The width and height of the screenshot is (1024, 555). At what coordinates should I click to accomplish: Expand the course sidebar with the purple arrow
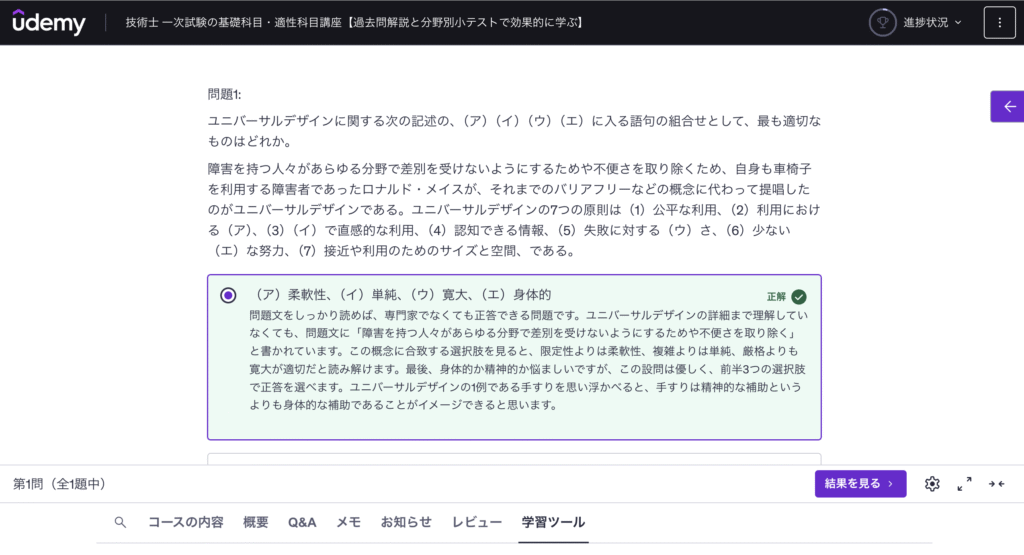click(x=1008, y=106)
